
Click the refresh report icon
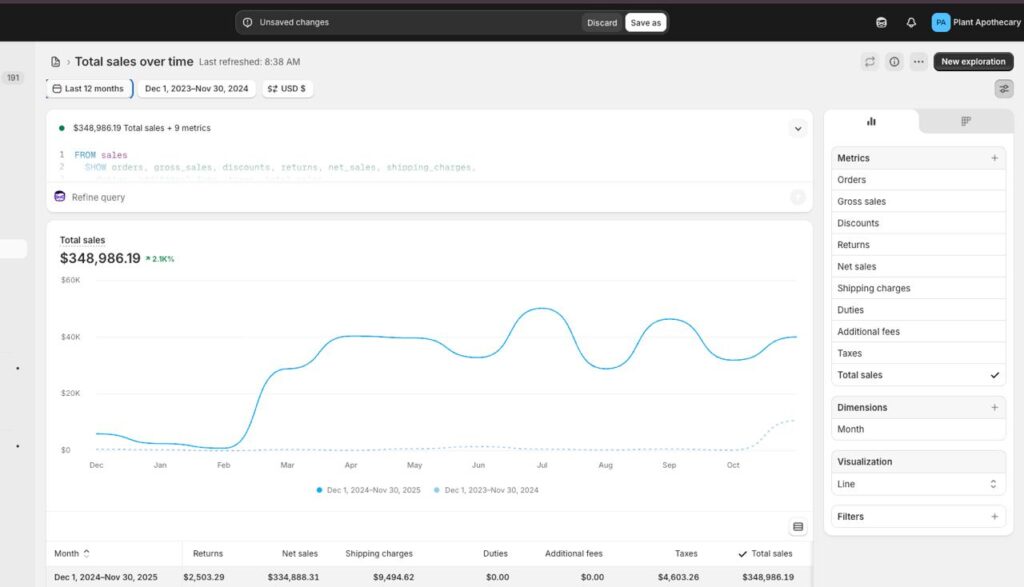tap(870, 62)
